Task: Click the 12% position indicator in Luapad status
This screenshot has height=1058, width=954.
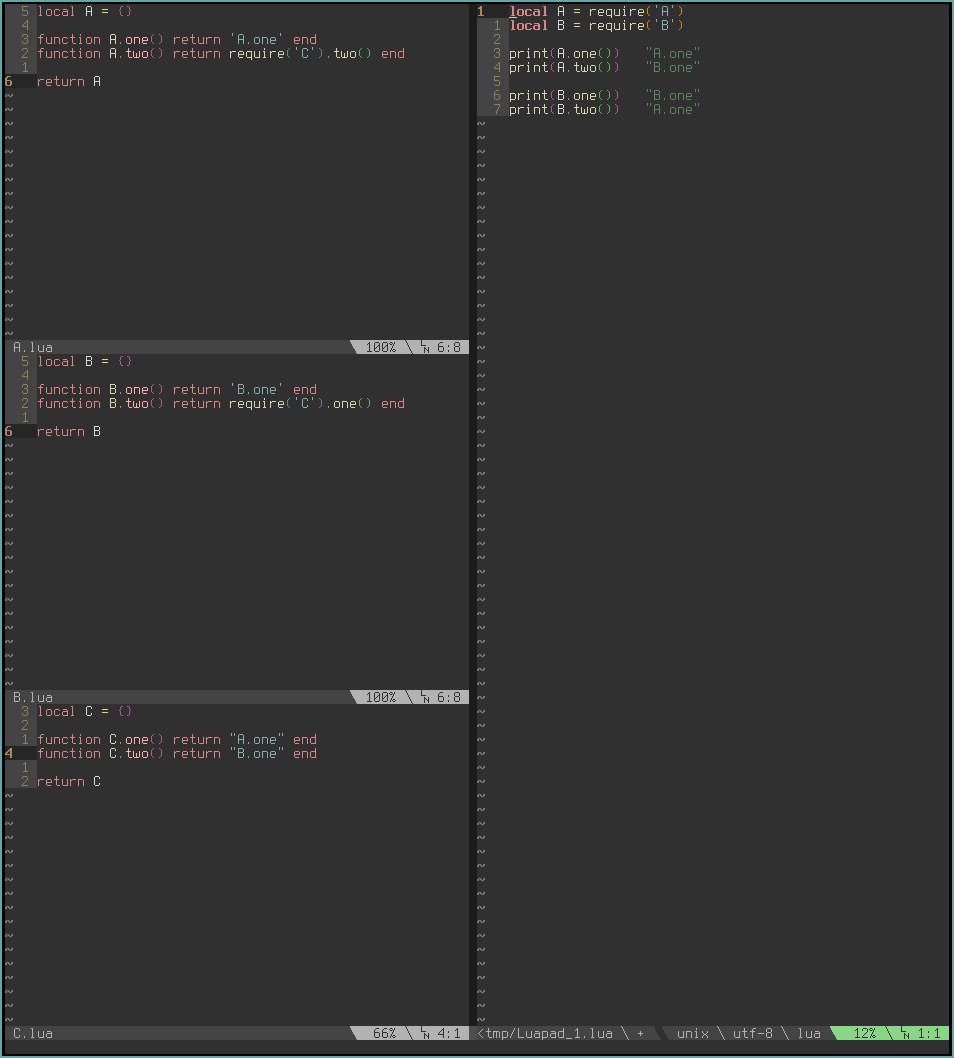Action: pyautogui.click(x=864, y=1033)
